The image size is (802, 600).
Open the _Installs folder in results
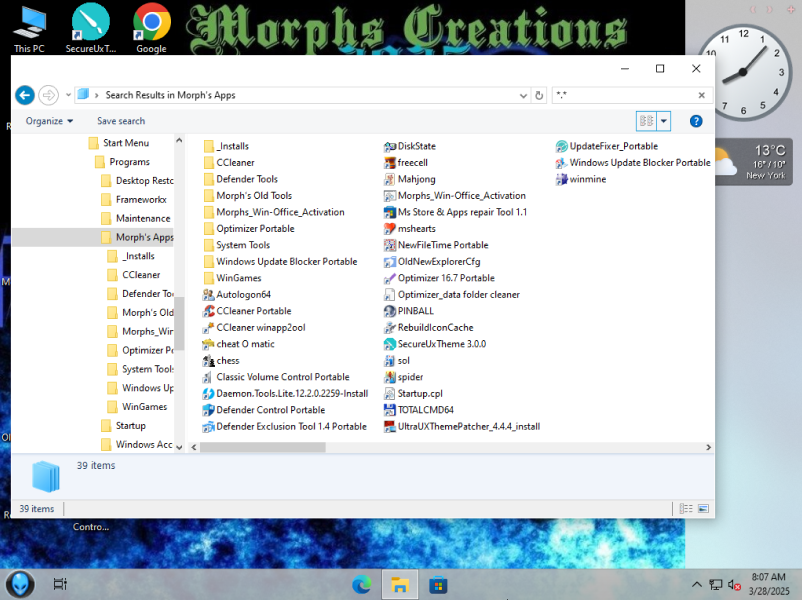(226, 146)
